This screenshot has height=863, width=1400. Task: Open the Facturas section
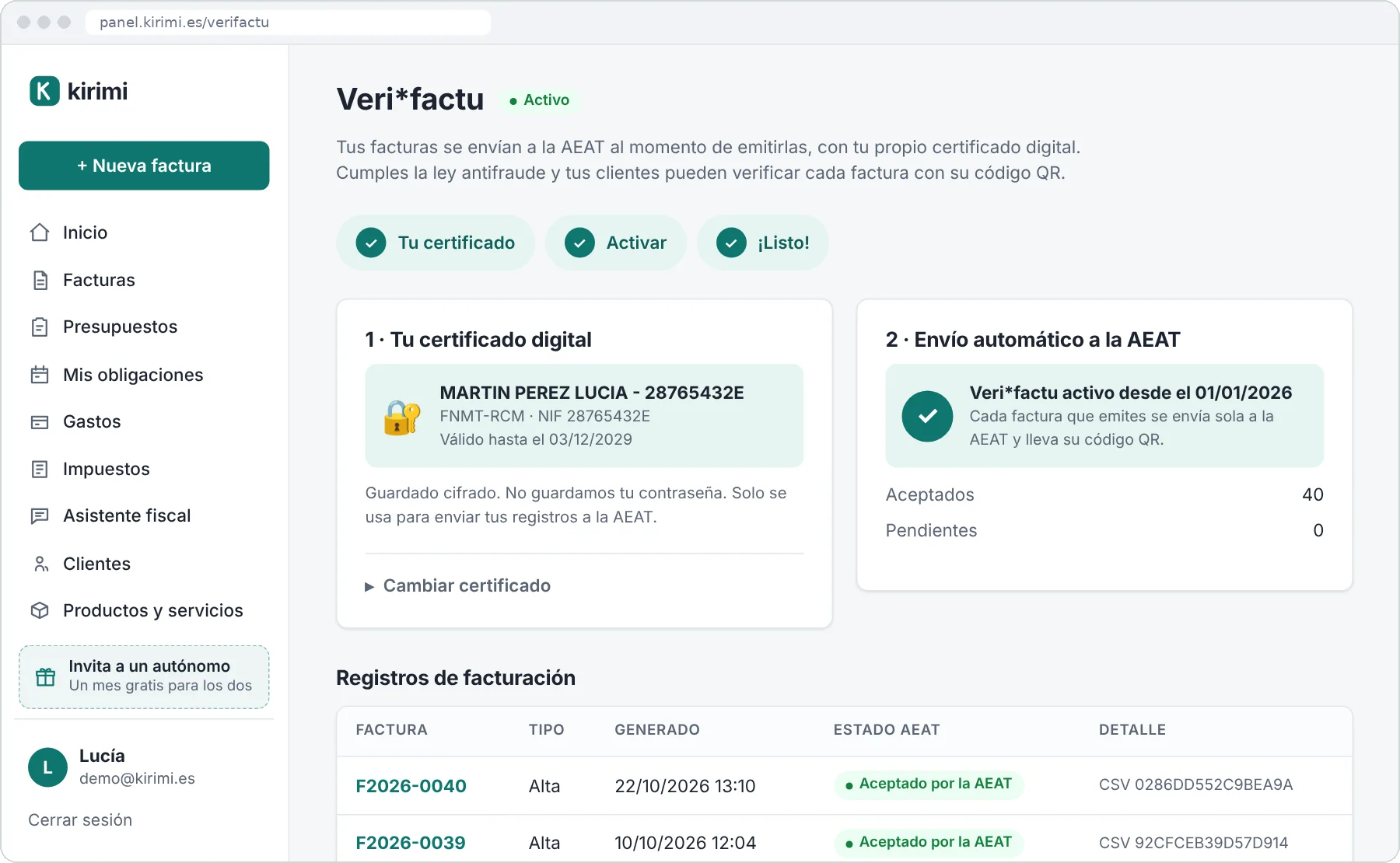click(144, 280)
